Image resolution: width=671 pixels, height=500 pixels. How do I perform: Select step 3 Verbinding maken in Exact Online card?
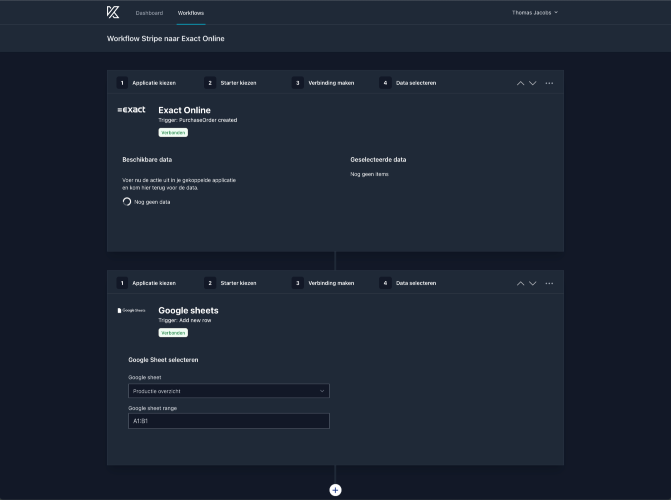coord(323,83)
